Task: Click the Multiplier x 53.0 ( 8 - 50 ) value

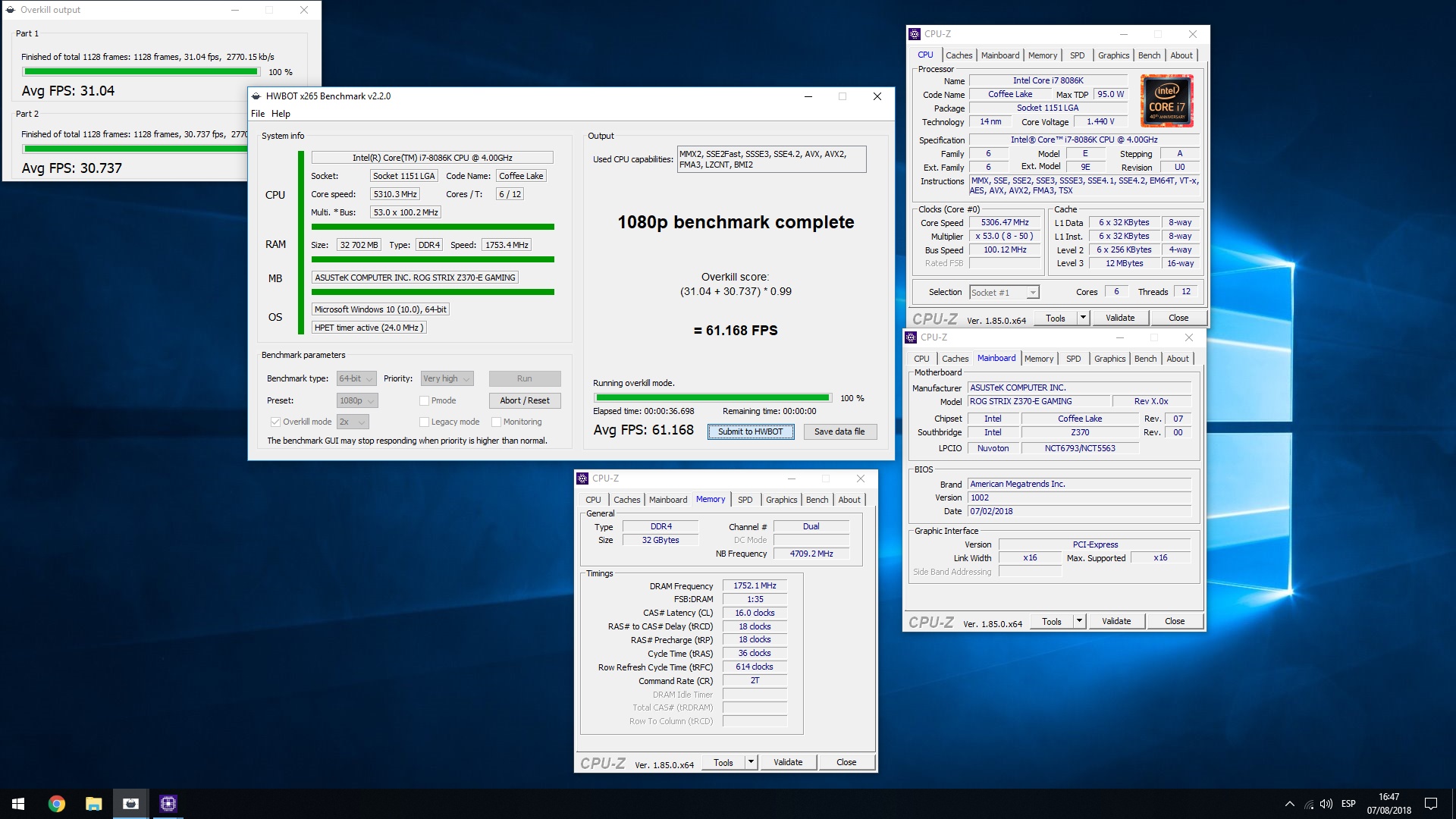Action: pos(1004,236)
